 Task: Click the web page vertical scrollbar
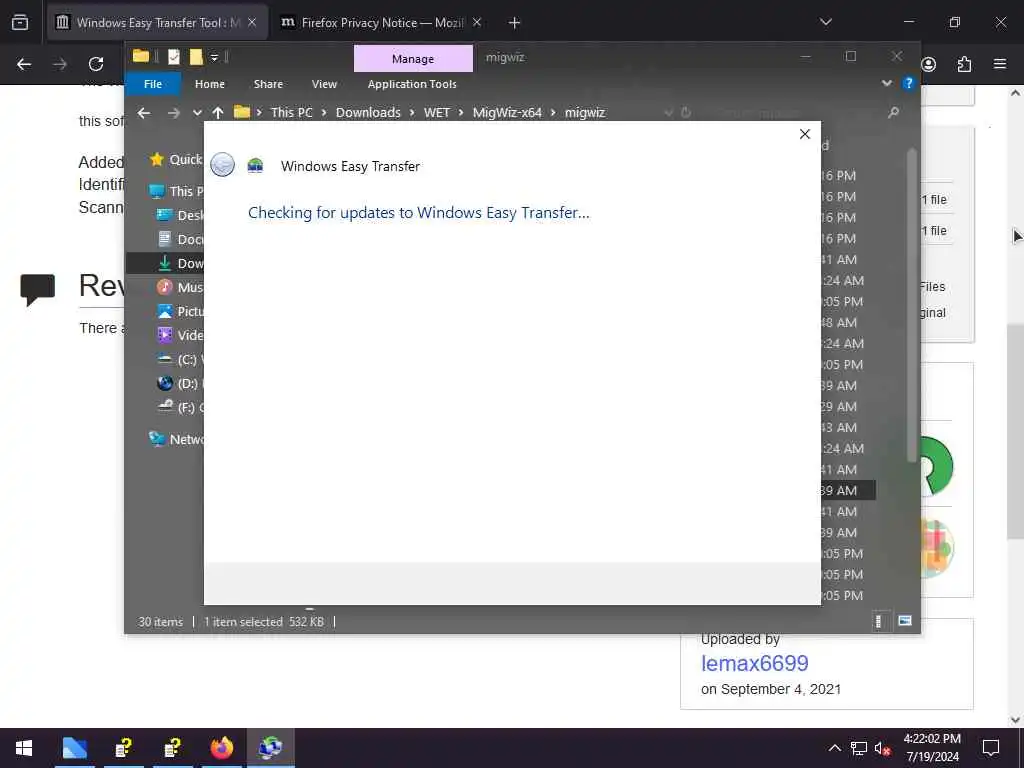tap(1016, 431)
